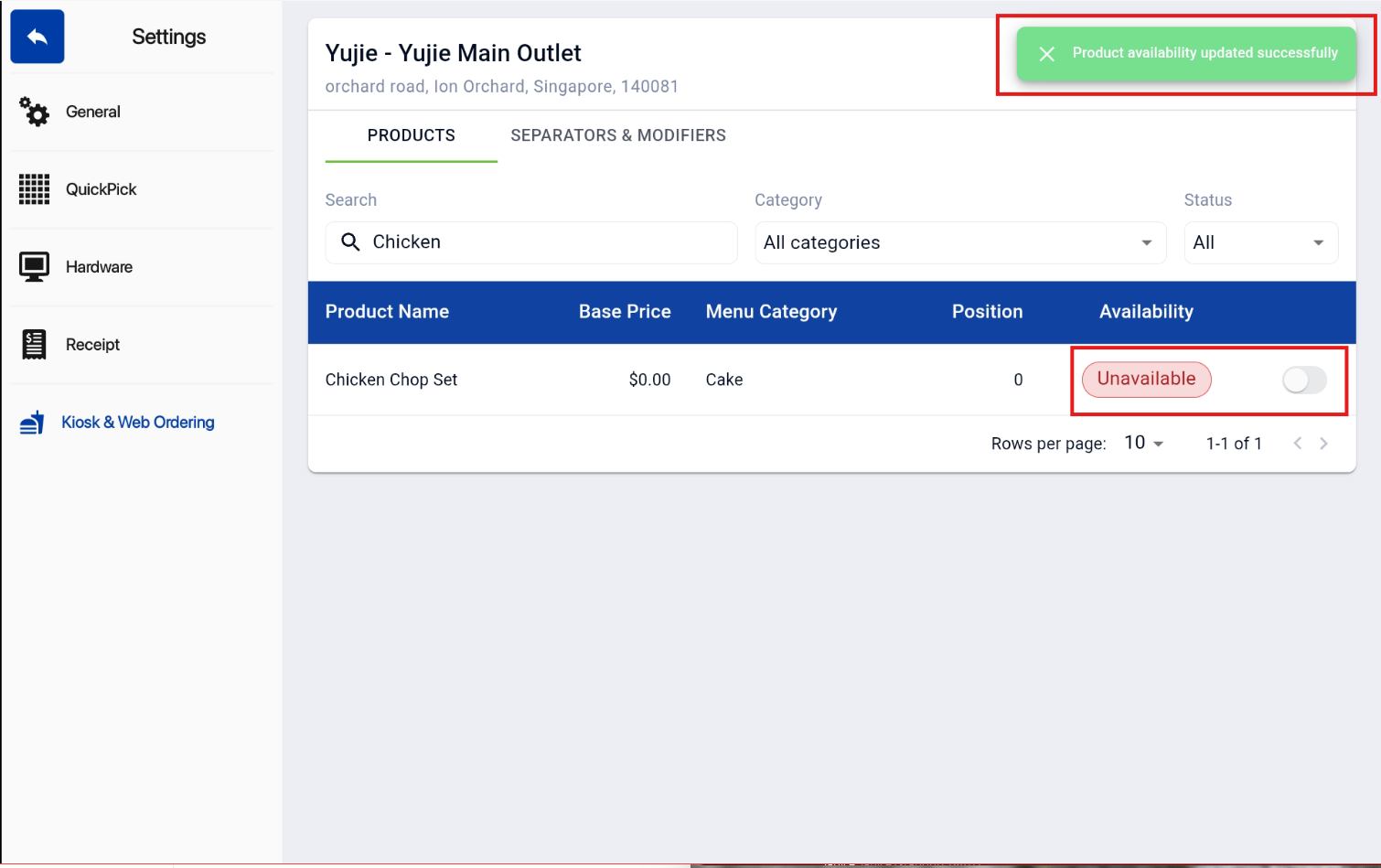Open Kiosk & Web Ordering link
Viewport: 1381px width, 868px height.
(138, 423)
